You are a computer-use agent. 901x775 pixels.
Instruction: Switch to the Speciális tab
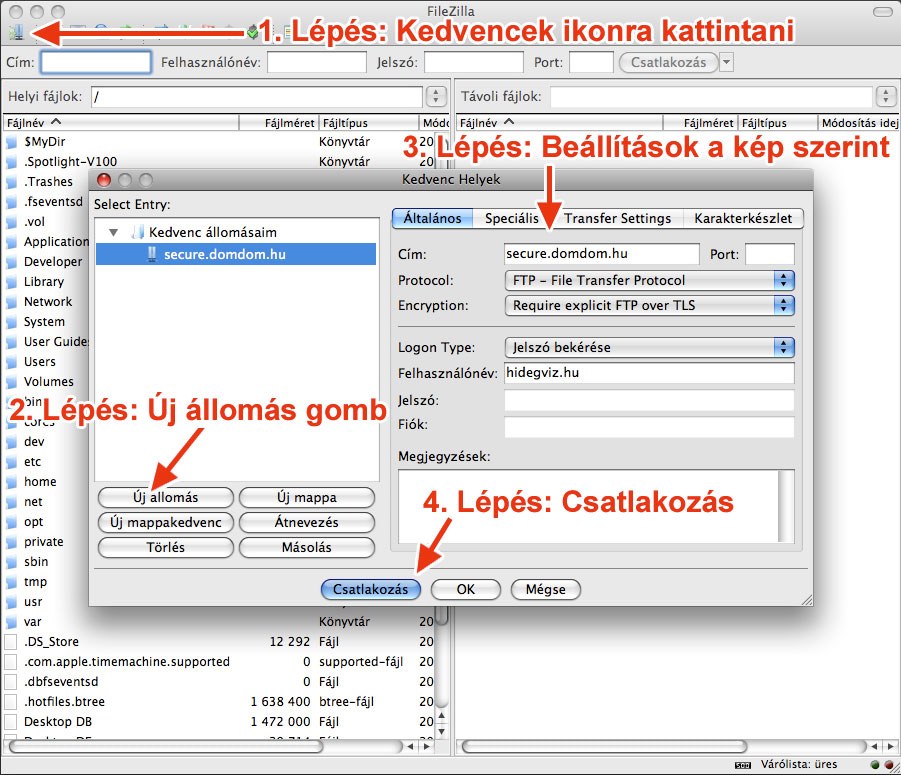(512, 218)
